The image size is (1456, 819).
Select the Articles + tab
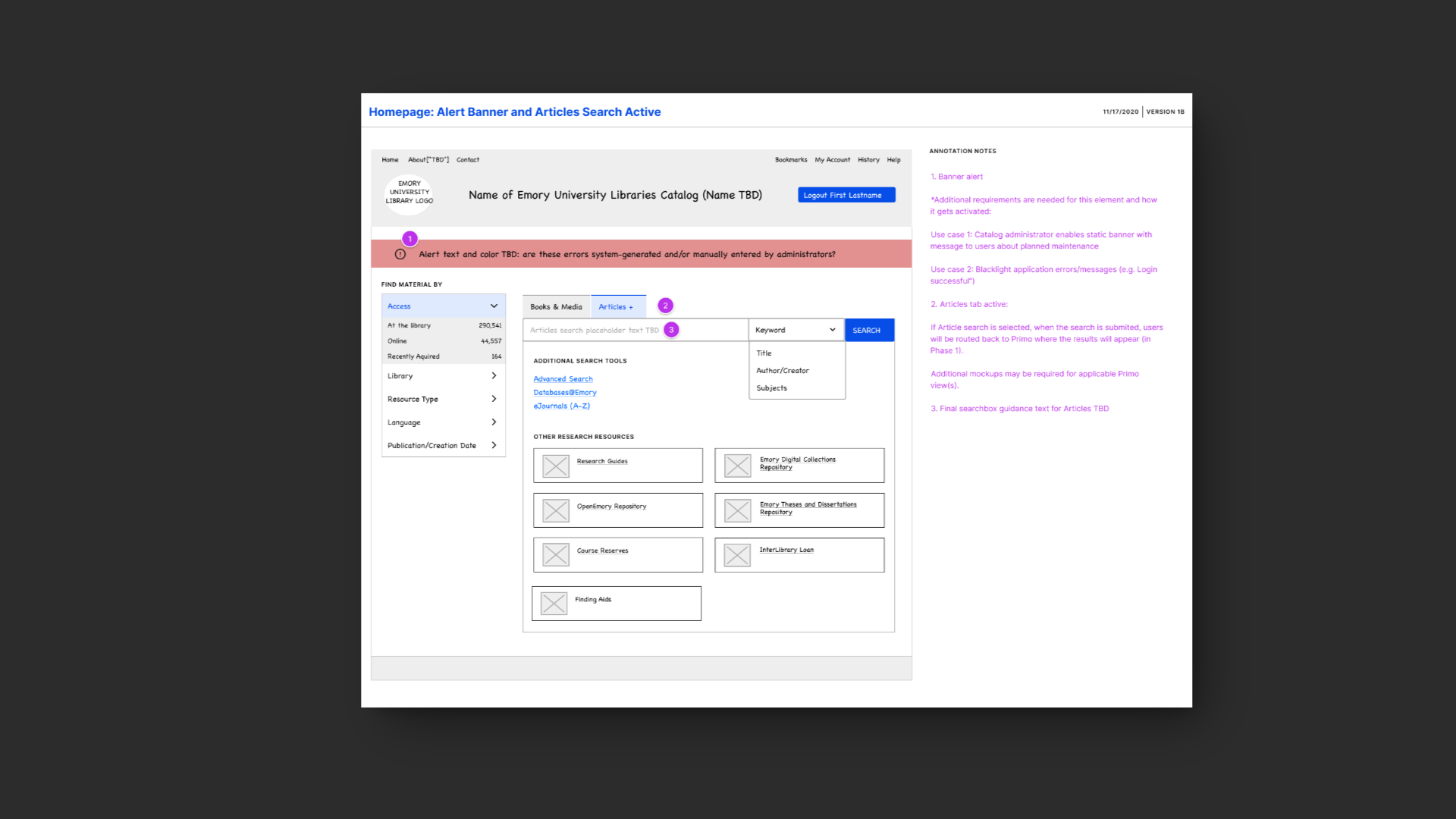pyautogui.click(x=616, y=307)
